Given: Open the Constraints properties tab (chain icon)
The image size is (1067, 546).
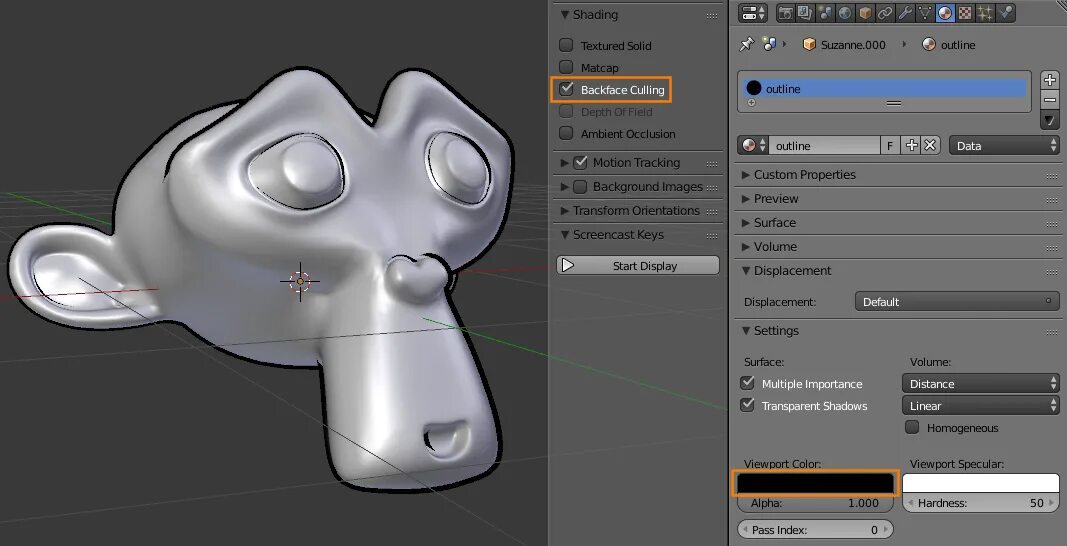Looking at the screenshot, I should coord(885,12).
